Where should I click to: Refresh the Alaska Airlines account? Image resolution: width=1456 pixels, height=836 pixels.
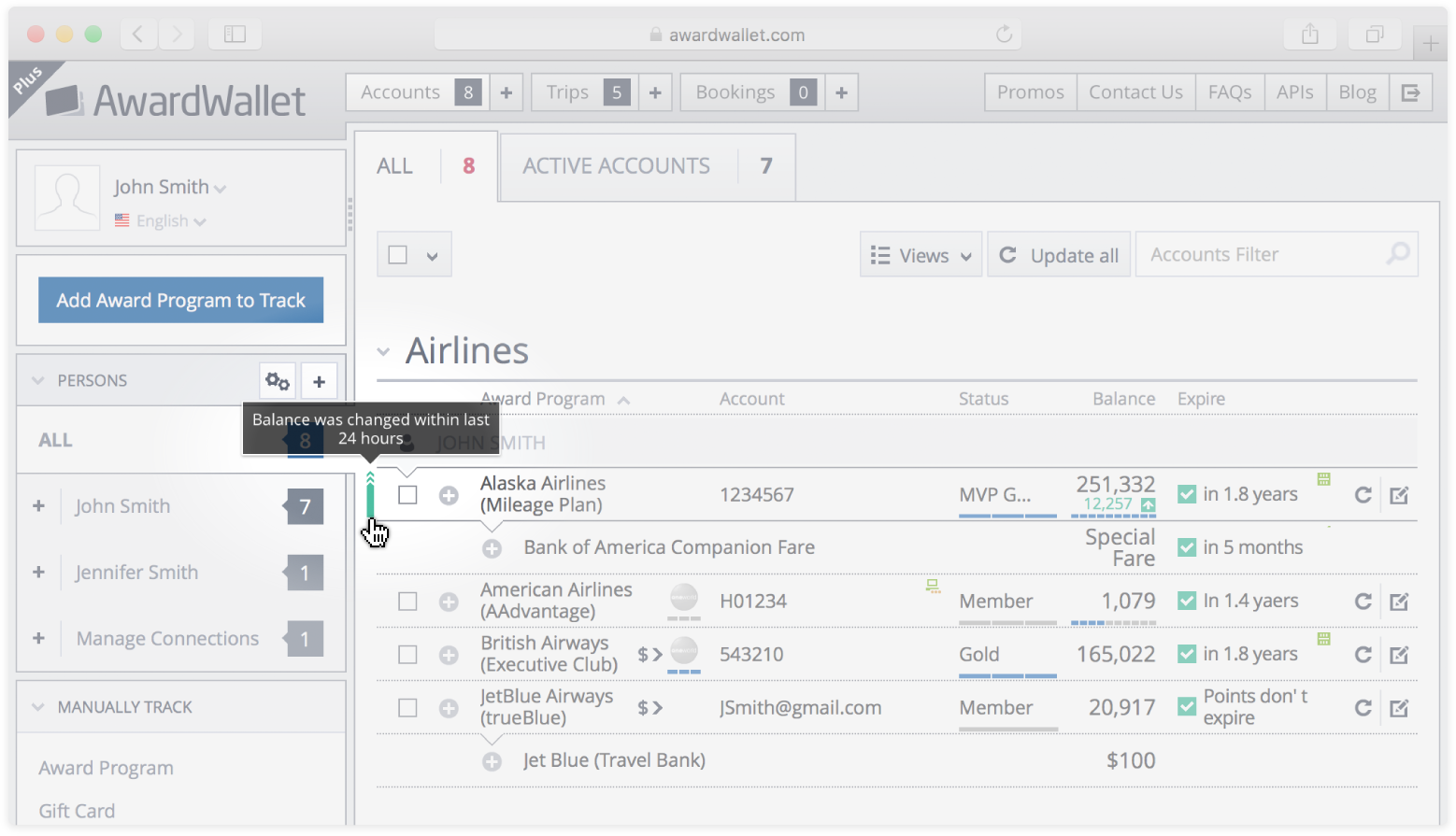(1363, 495)
